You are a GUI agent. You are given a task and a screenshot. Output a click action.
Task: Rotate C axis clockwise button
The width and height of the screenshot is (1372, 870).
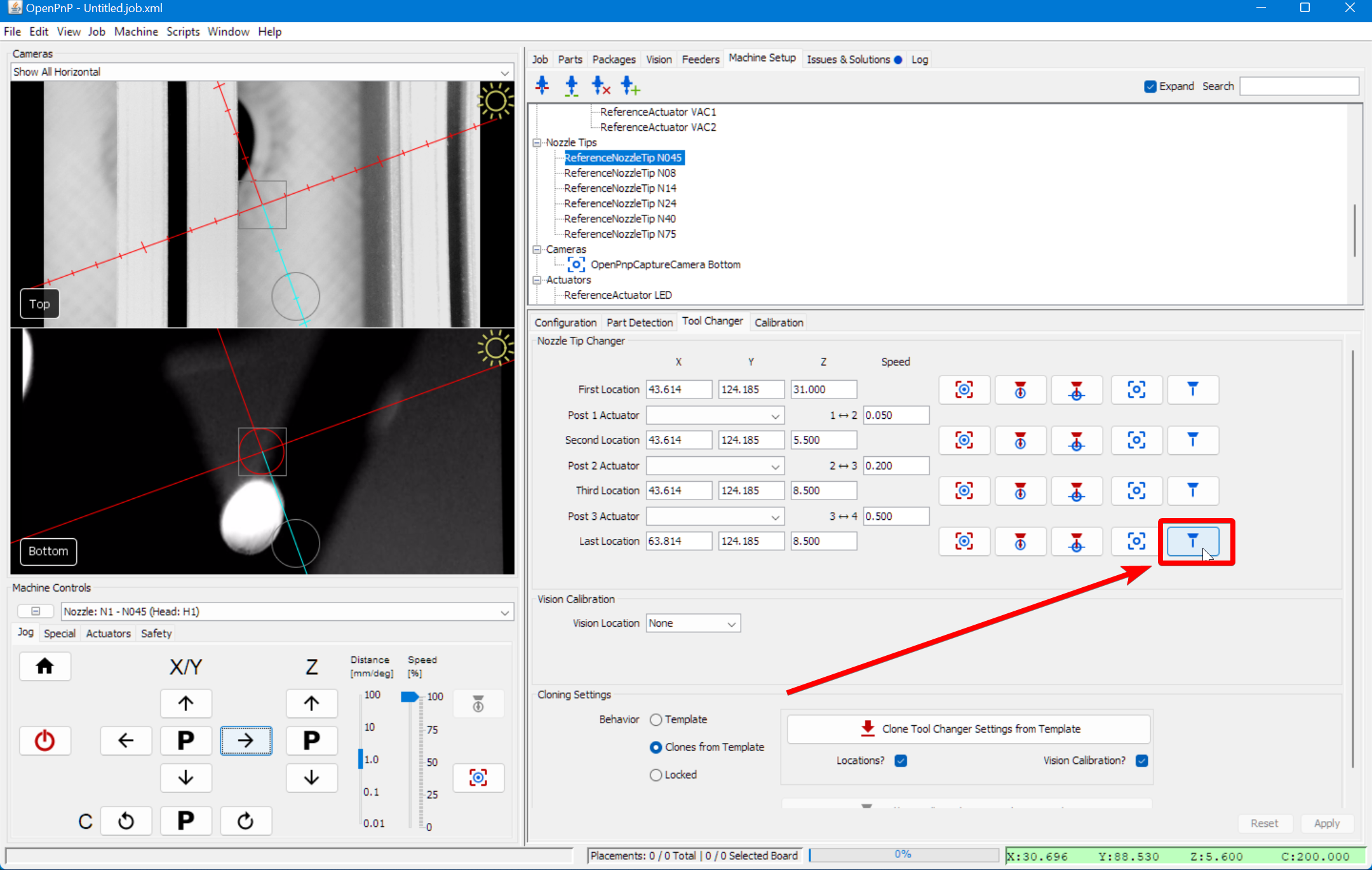point(245,820)
